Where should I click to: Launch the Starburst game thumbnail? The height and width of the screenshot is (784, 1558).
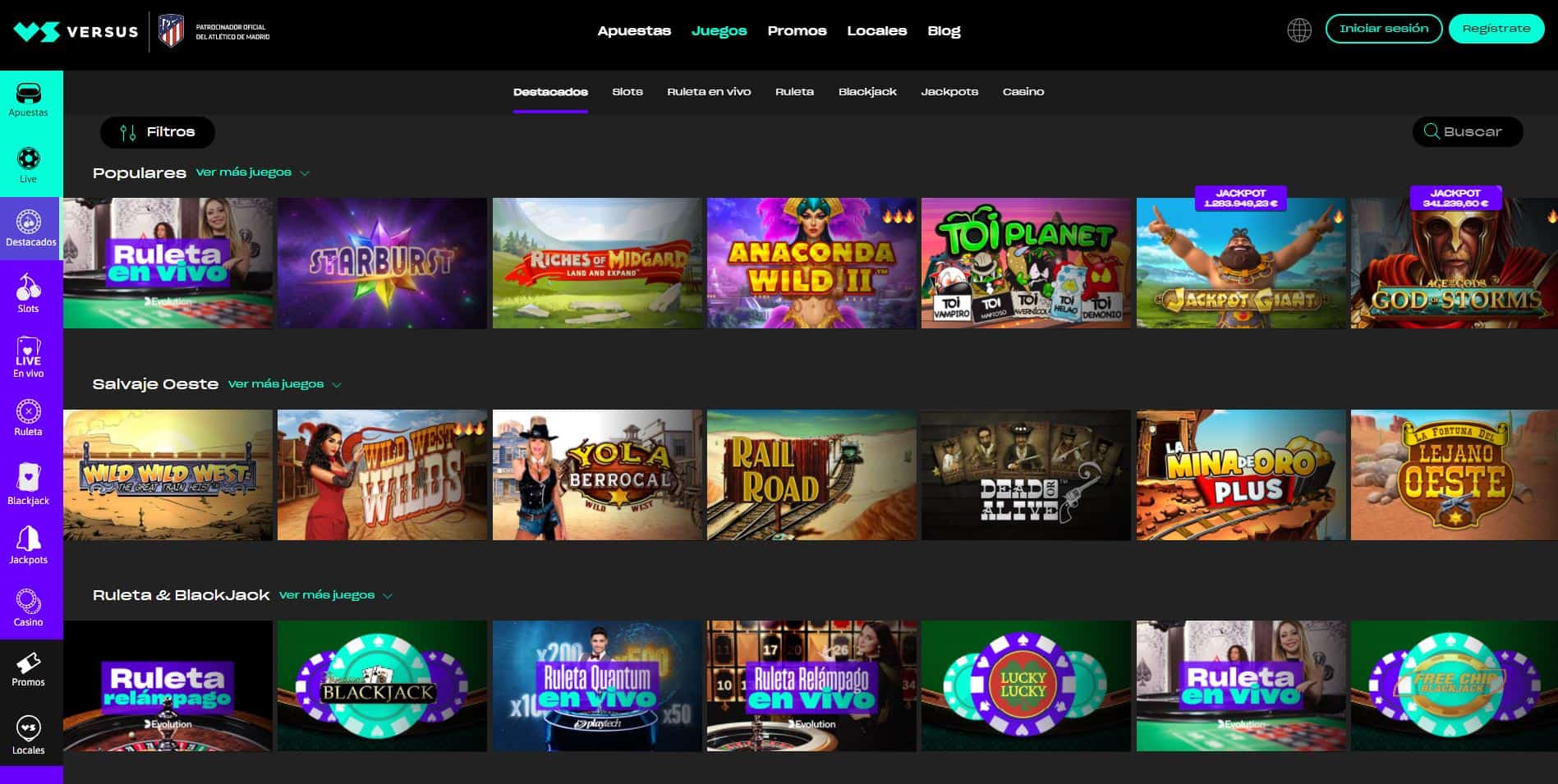pyautogui.click(x=382, y=263)
